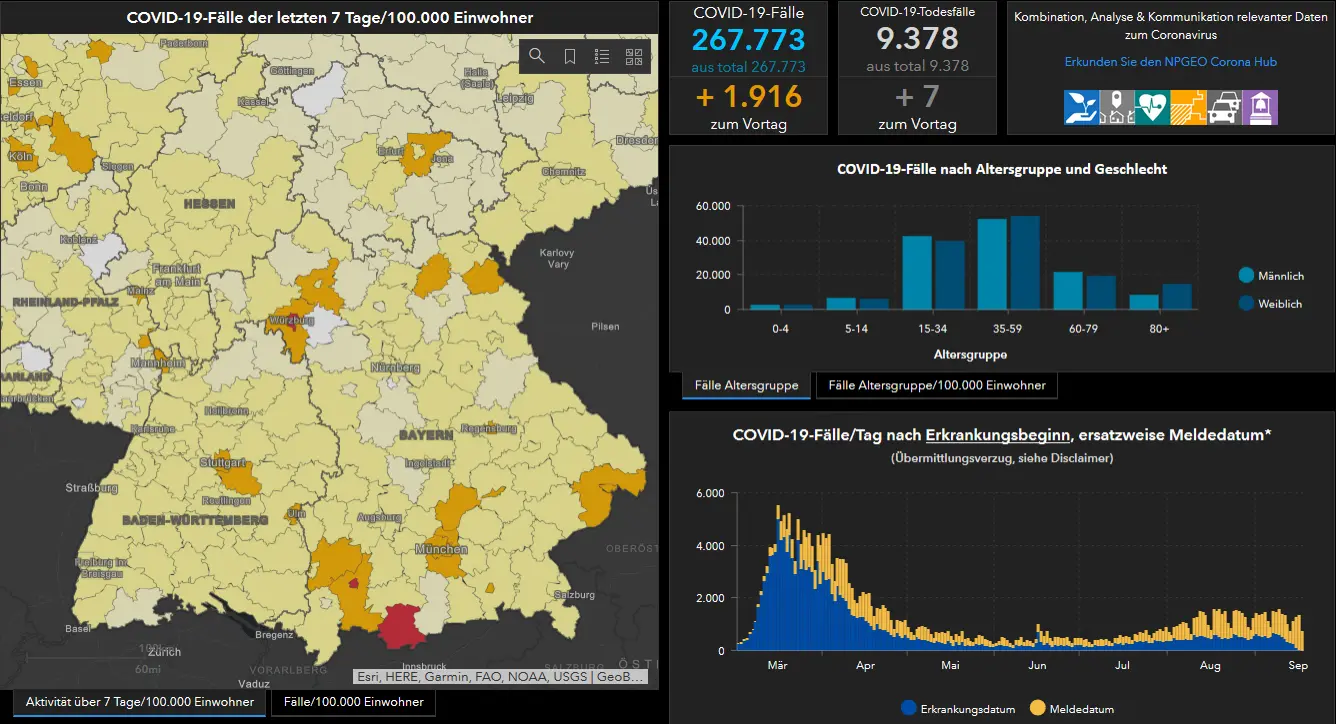Click the blue plant-in-hand hub icon
Screen dimensions: 1336x724
pyautogui.click(x=1081, y=108)
